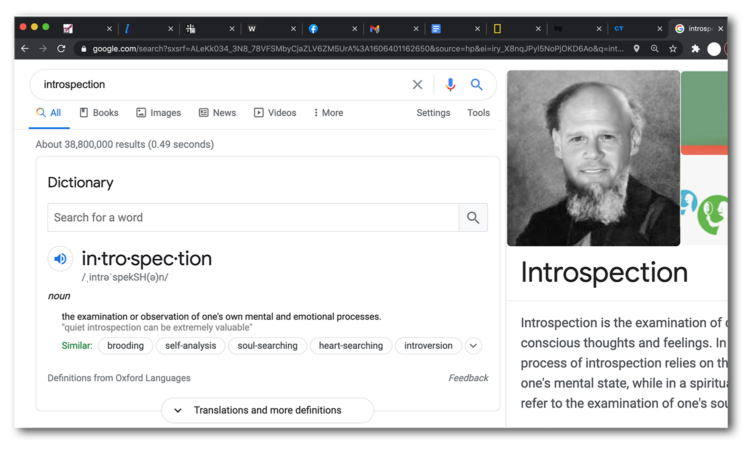The width and height of the screenshot is (750, 455).
Task: Bookmark this page with star icon
Action: (673, 48)
